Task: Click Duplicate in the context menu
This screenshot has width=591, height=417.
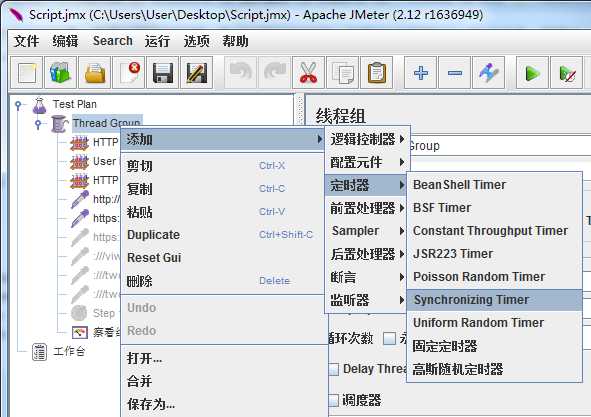Action: point(223,235)
